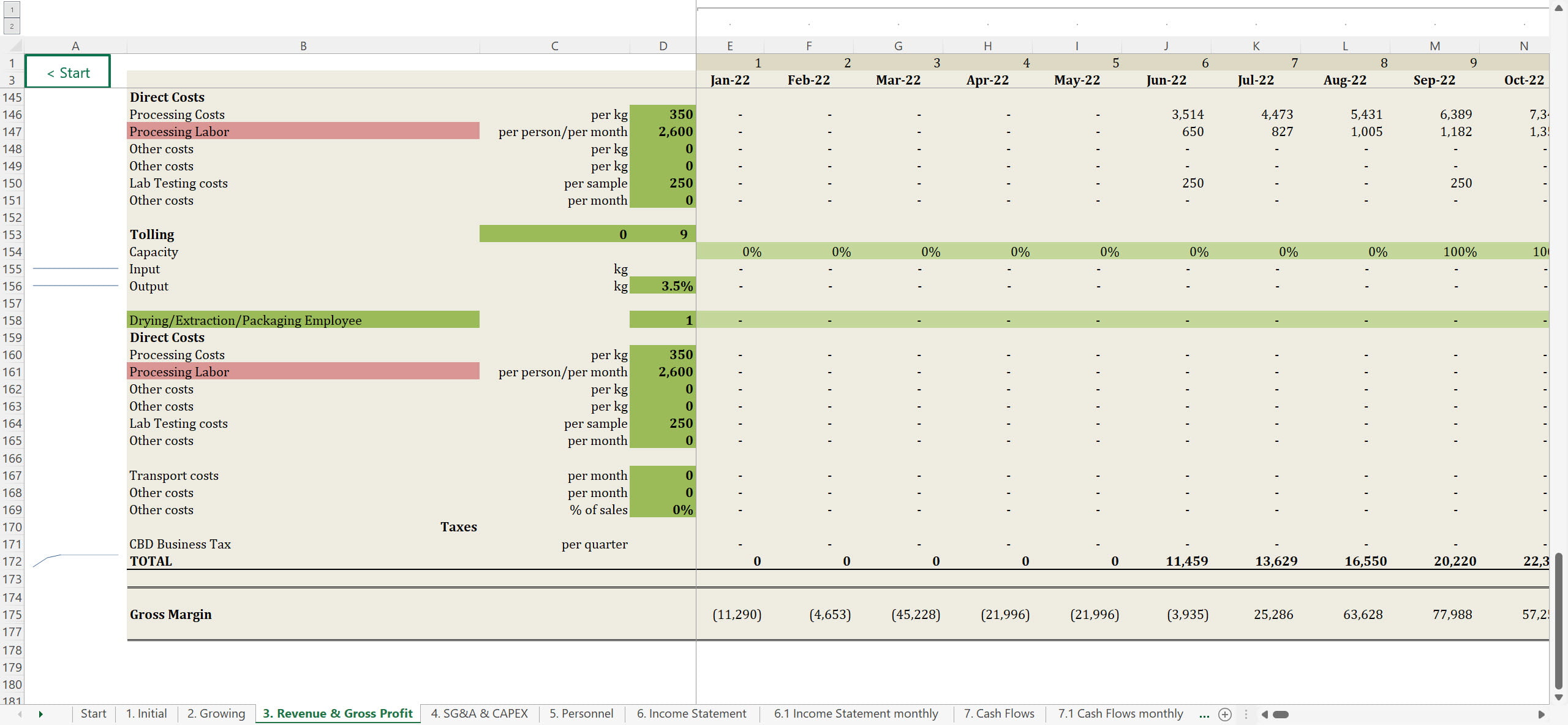Click the more sheets ellipsis

1204,714
